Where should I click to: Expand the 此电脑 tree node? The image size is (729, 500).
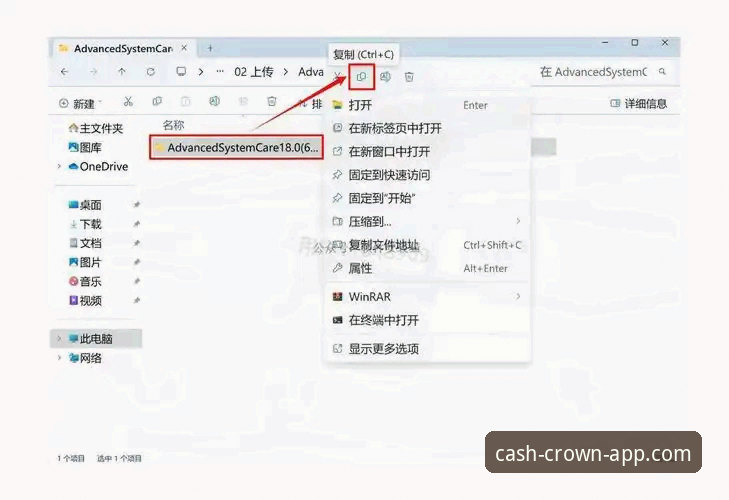(59, 339)
